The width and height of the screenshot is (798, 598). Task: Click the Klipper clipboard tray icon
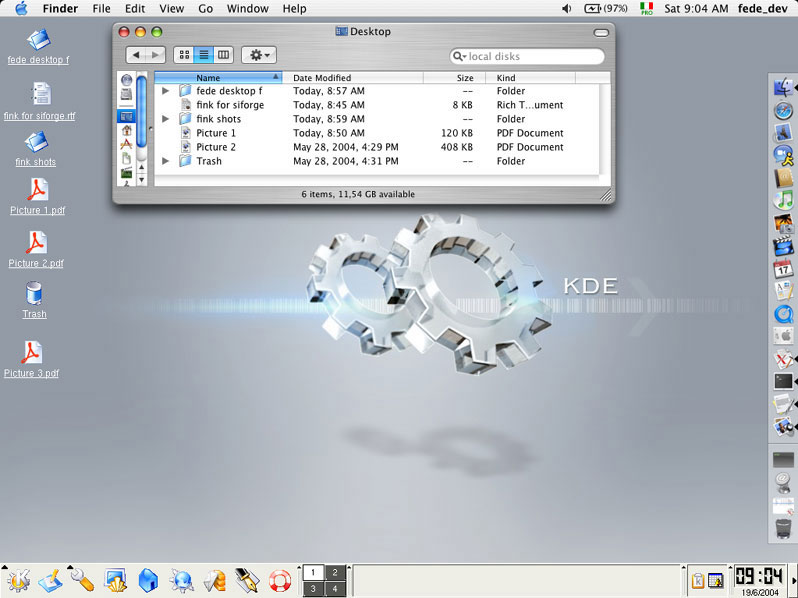(x=698, y=581)
